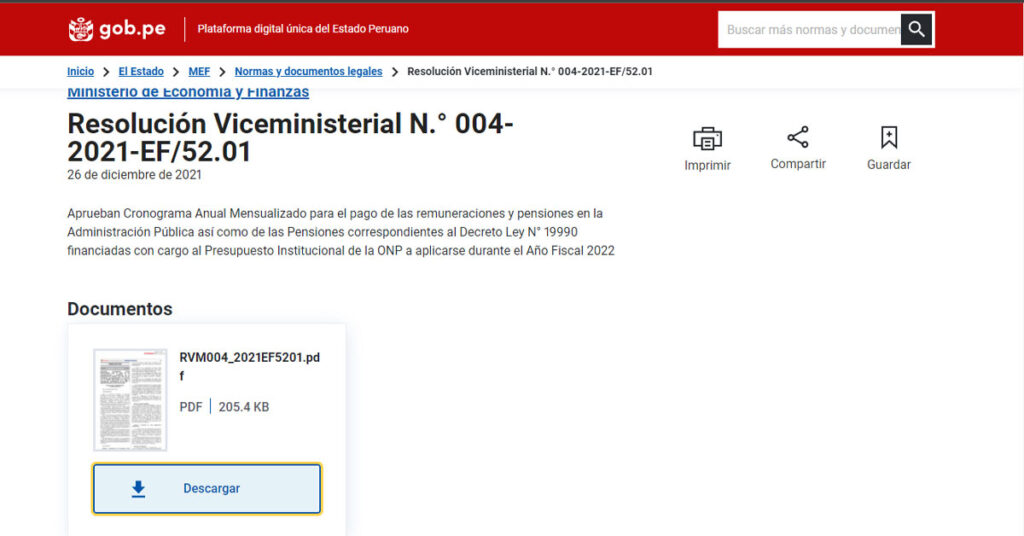Viewport: 1024px width, 536px height.
Task: Click the RVM004_2021EF5201.pdf file name
Action: [249, 366]
